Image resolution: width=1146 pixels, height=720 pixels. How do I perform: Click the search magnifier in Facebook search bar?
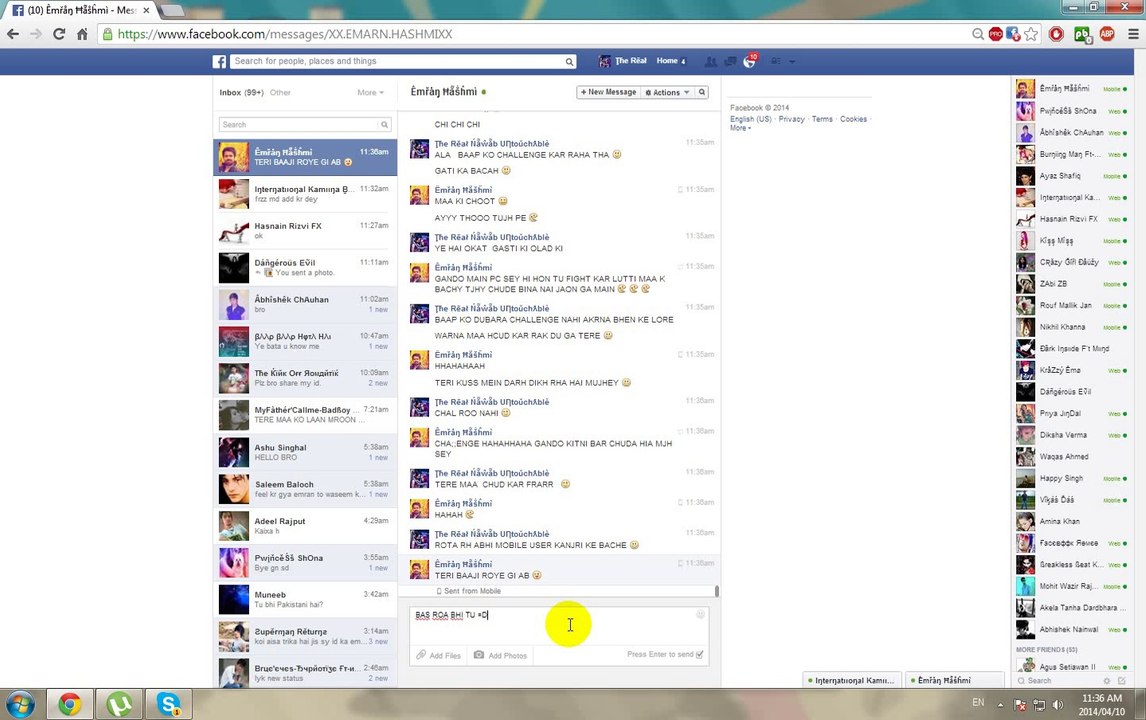tap(569, 62)
